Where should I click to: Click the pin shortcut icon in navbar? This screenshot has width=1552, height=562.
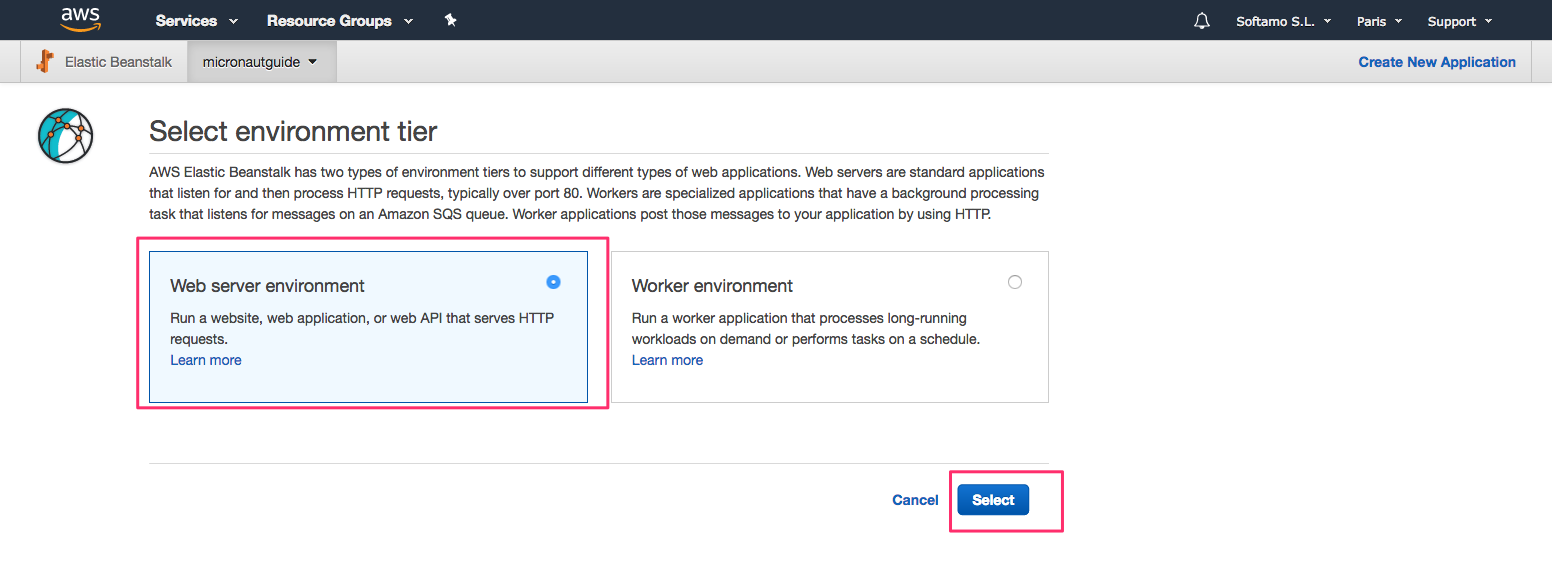[450, 20]
